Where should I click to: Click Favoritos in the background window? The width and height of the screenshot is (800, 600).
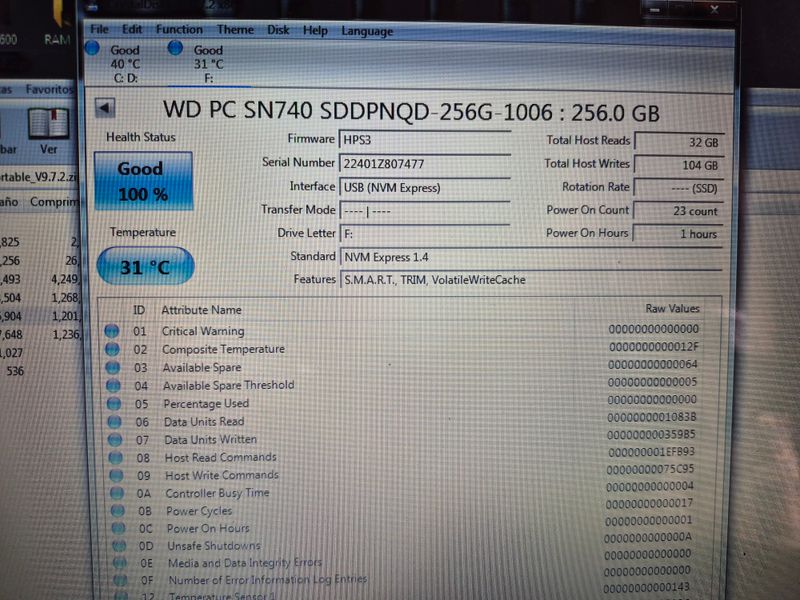click(49, 89)
